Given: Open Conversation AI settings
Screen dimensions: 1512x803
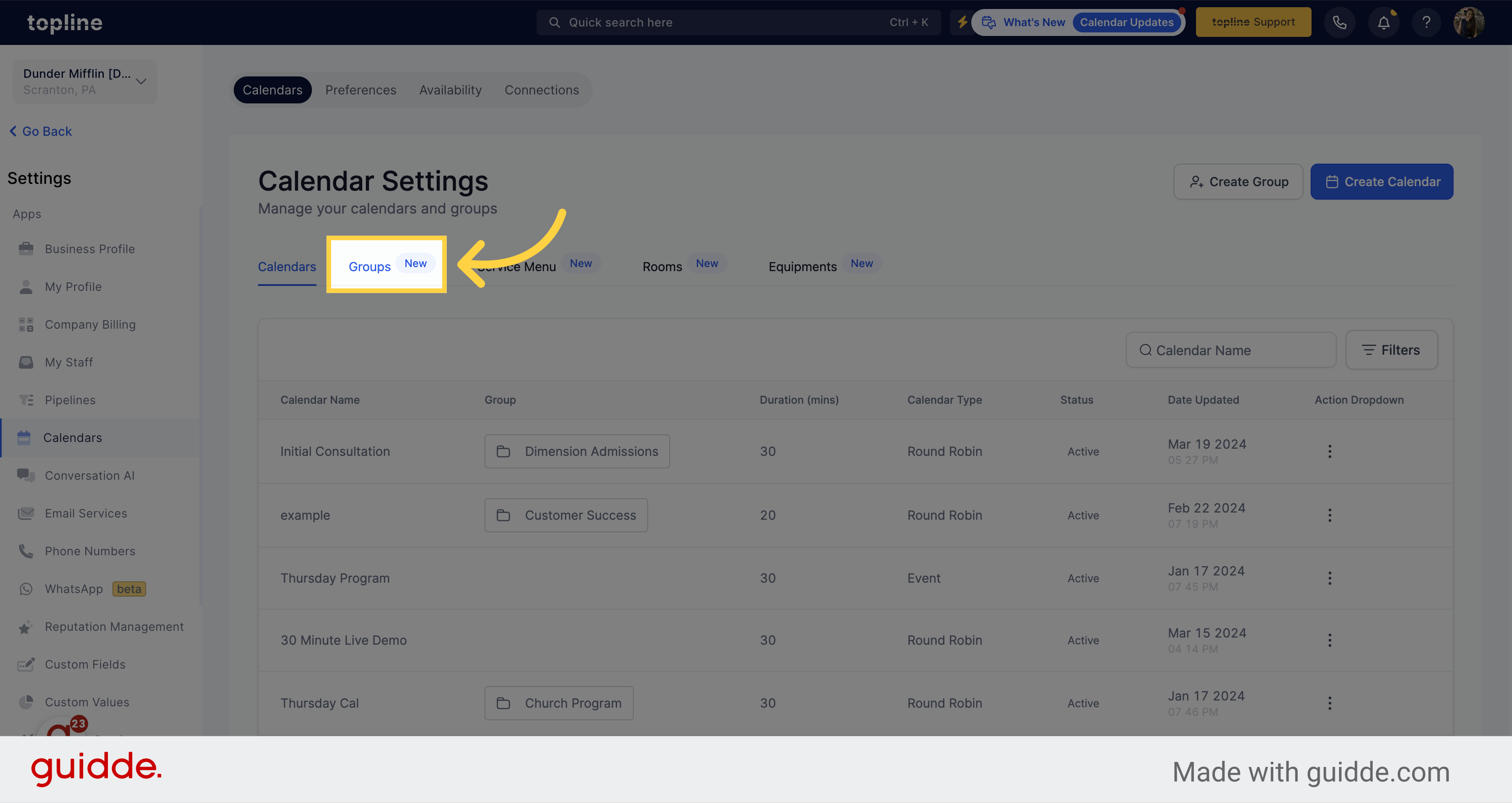Looking at the screenshot, I should click(x=89, y=475).
